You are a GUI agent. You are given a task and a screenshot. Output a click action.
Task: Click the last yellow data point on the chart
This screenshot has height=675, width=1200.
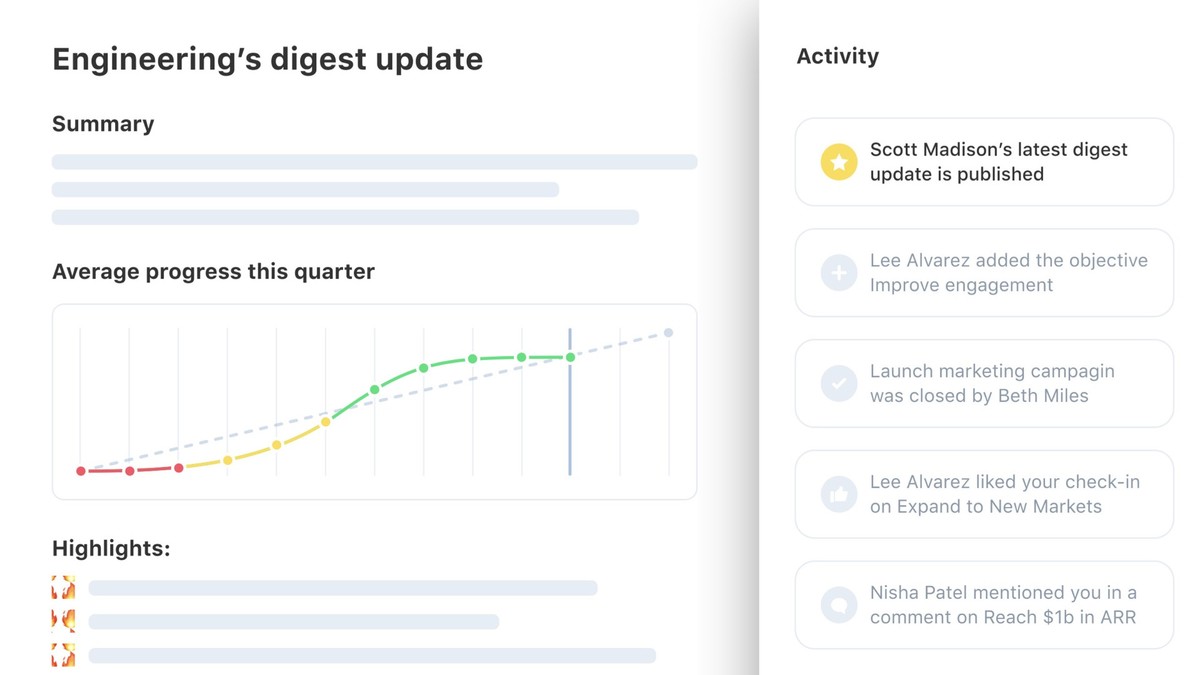pyautogui.click(x=326, y=422)
